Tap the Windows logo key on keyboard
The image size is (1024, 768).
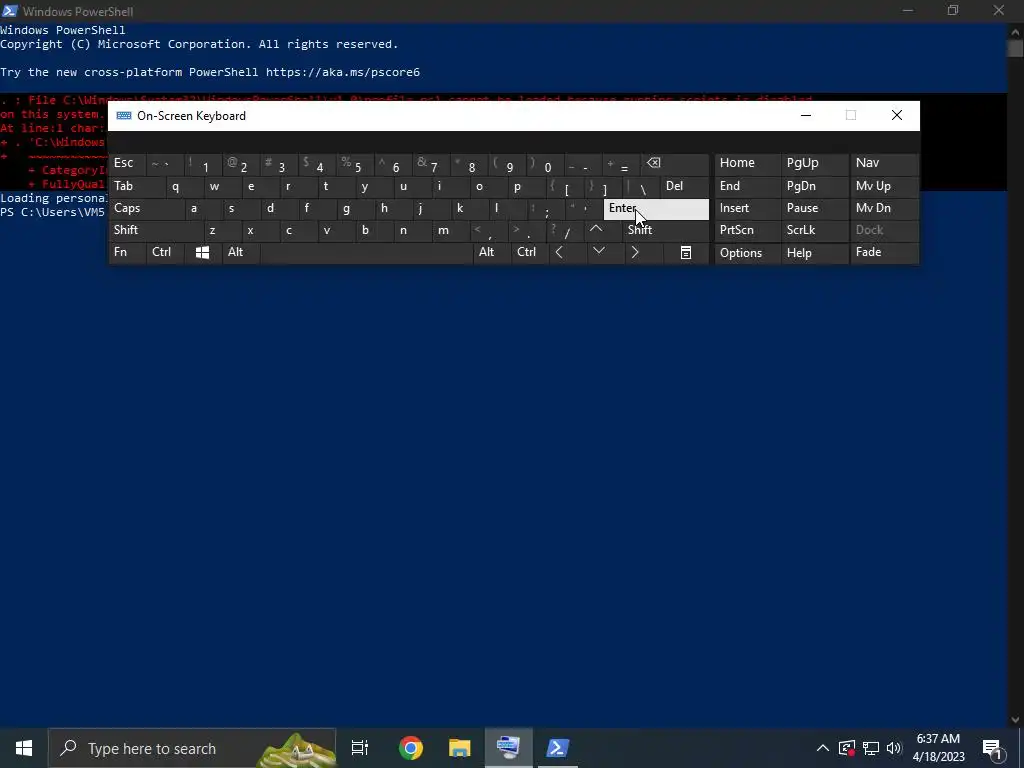coord(202,252)
